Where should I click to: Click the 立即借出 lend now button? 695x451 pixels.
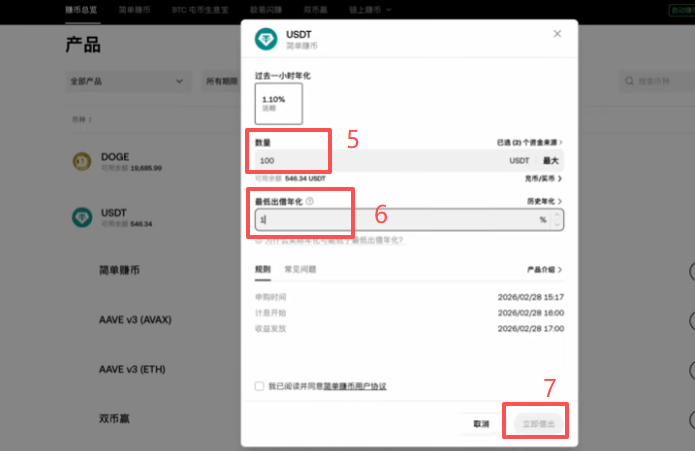click(538, 424)
